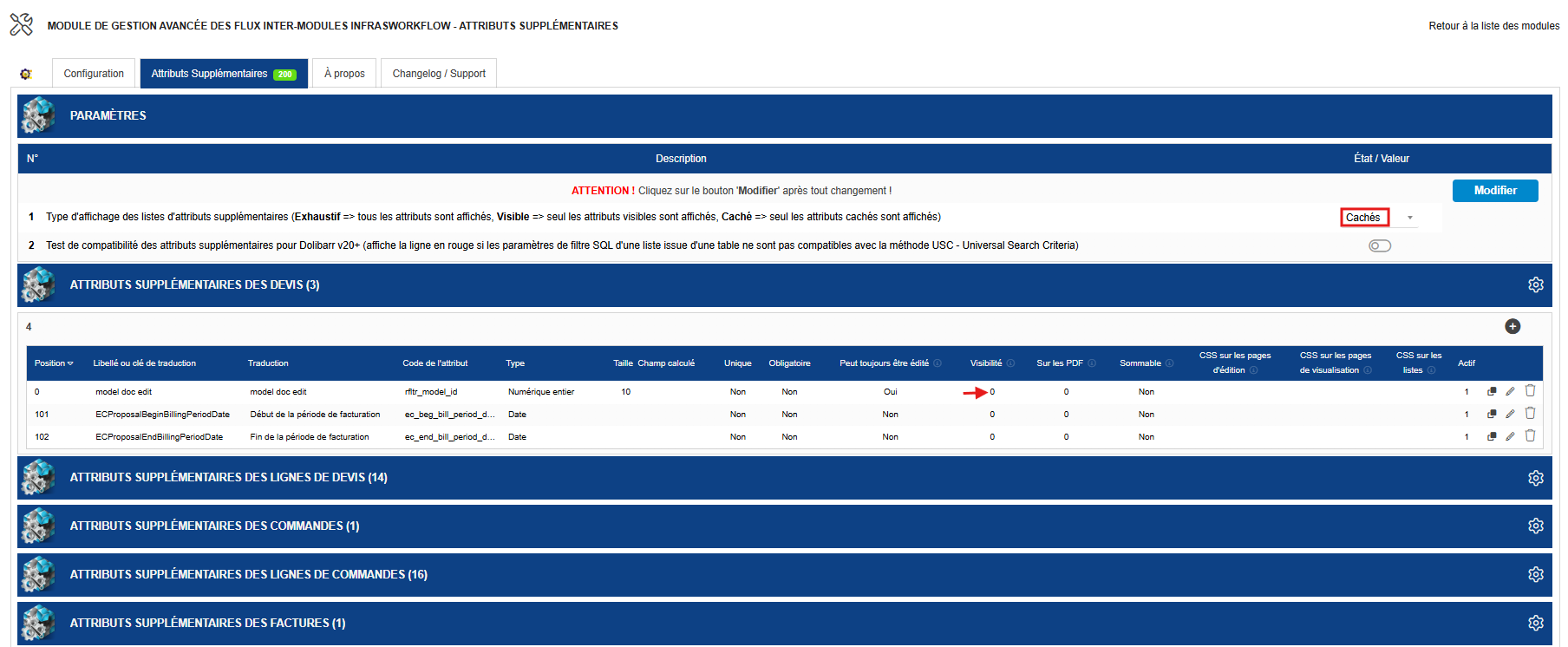Duplicate the ECProposalBeginBillingPeriodDate attribute
1568x647 pixels.
click(1492, 414)
